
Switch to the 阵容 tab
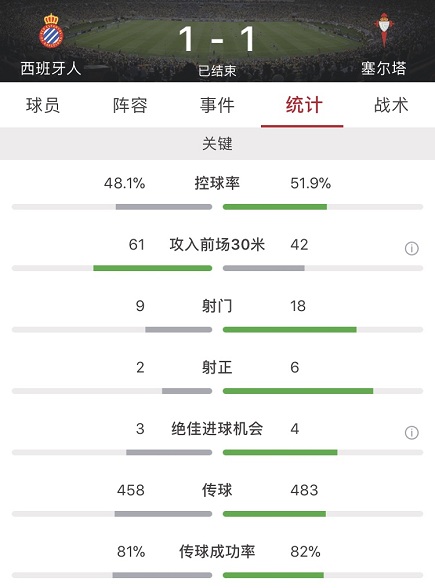point(130,105)
